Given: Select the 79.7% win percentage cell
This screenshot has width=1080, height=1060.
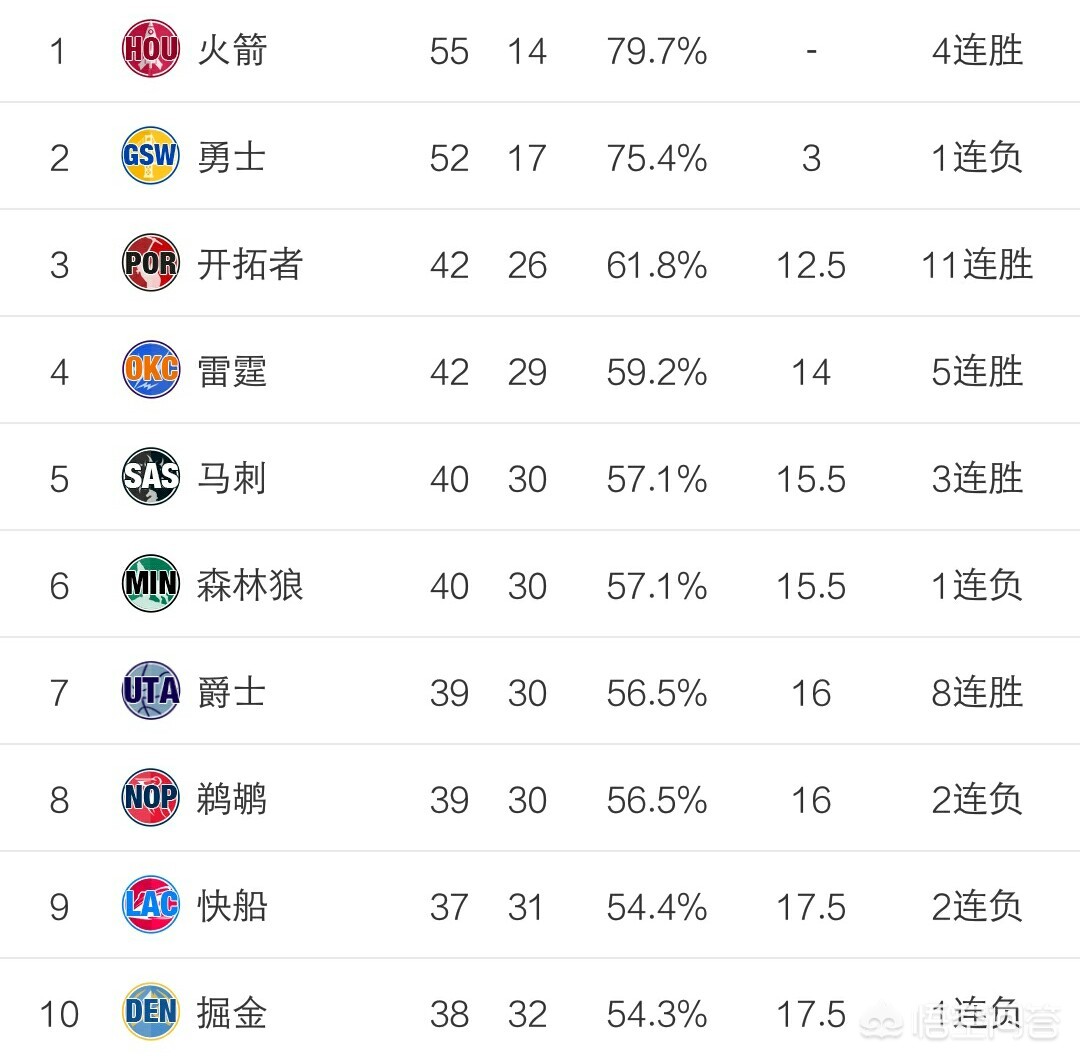Looking at the screenshot, I should click(657, 50).
